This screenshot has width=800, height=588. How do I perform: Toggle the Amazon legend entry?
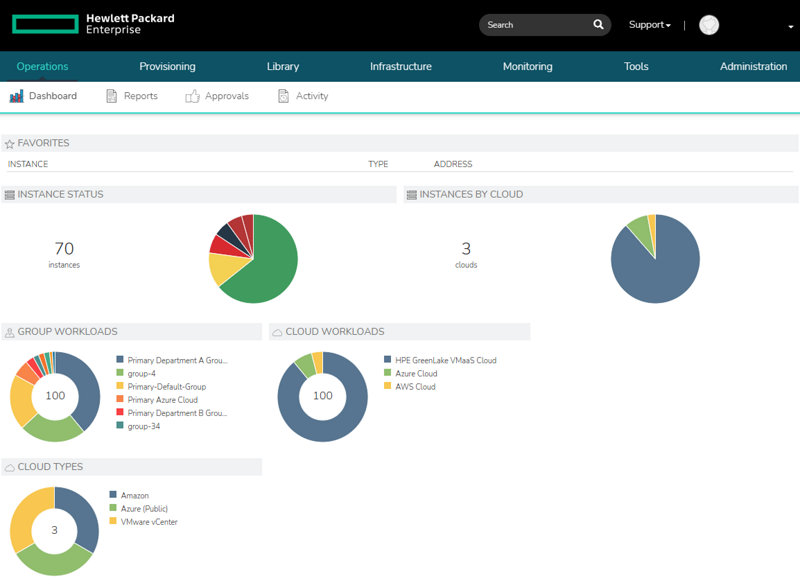click(134, 495)
